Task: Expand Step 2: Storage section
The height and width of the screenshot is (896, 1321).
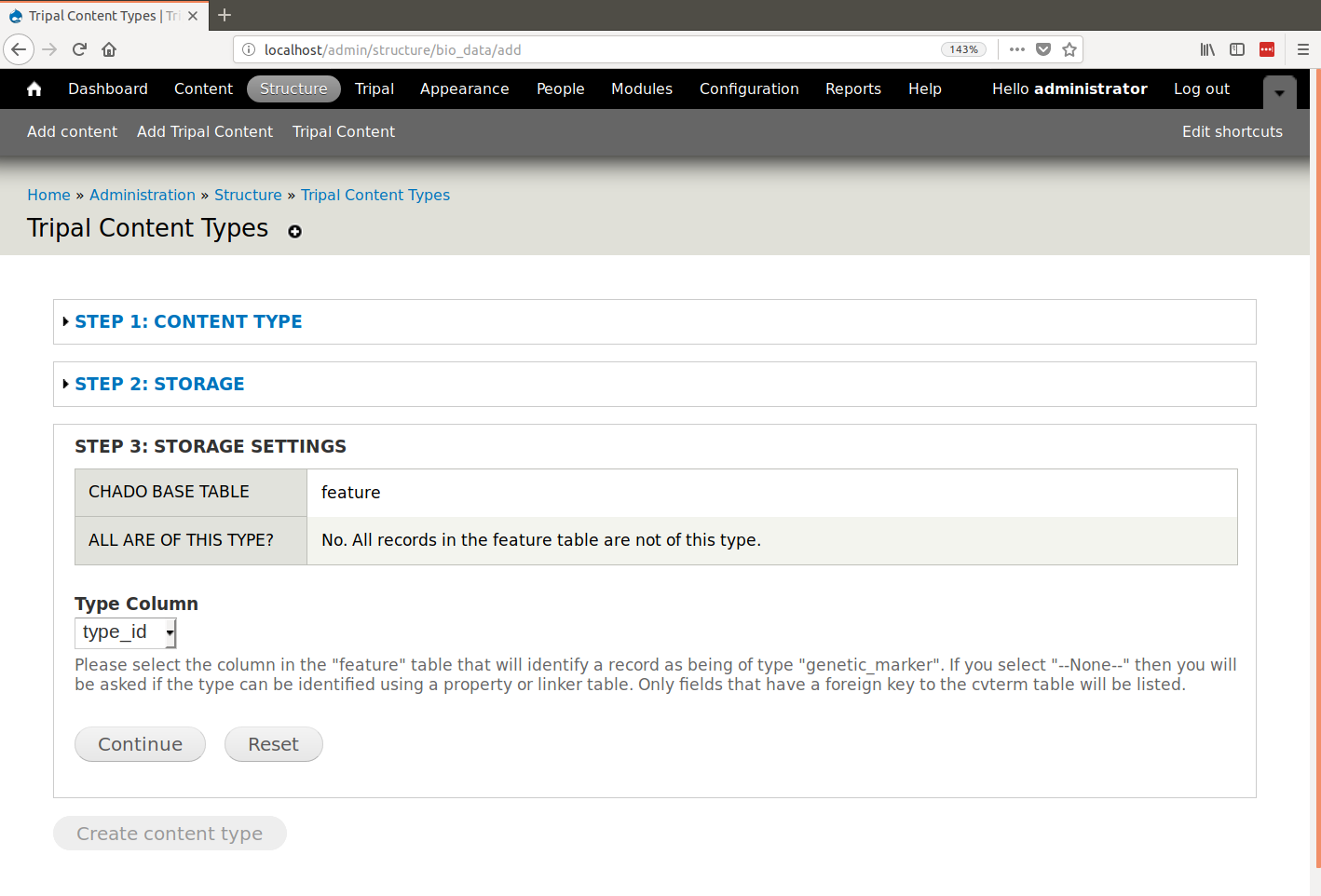Action: tap(159, 384)
